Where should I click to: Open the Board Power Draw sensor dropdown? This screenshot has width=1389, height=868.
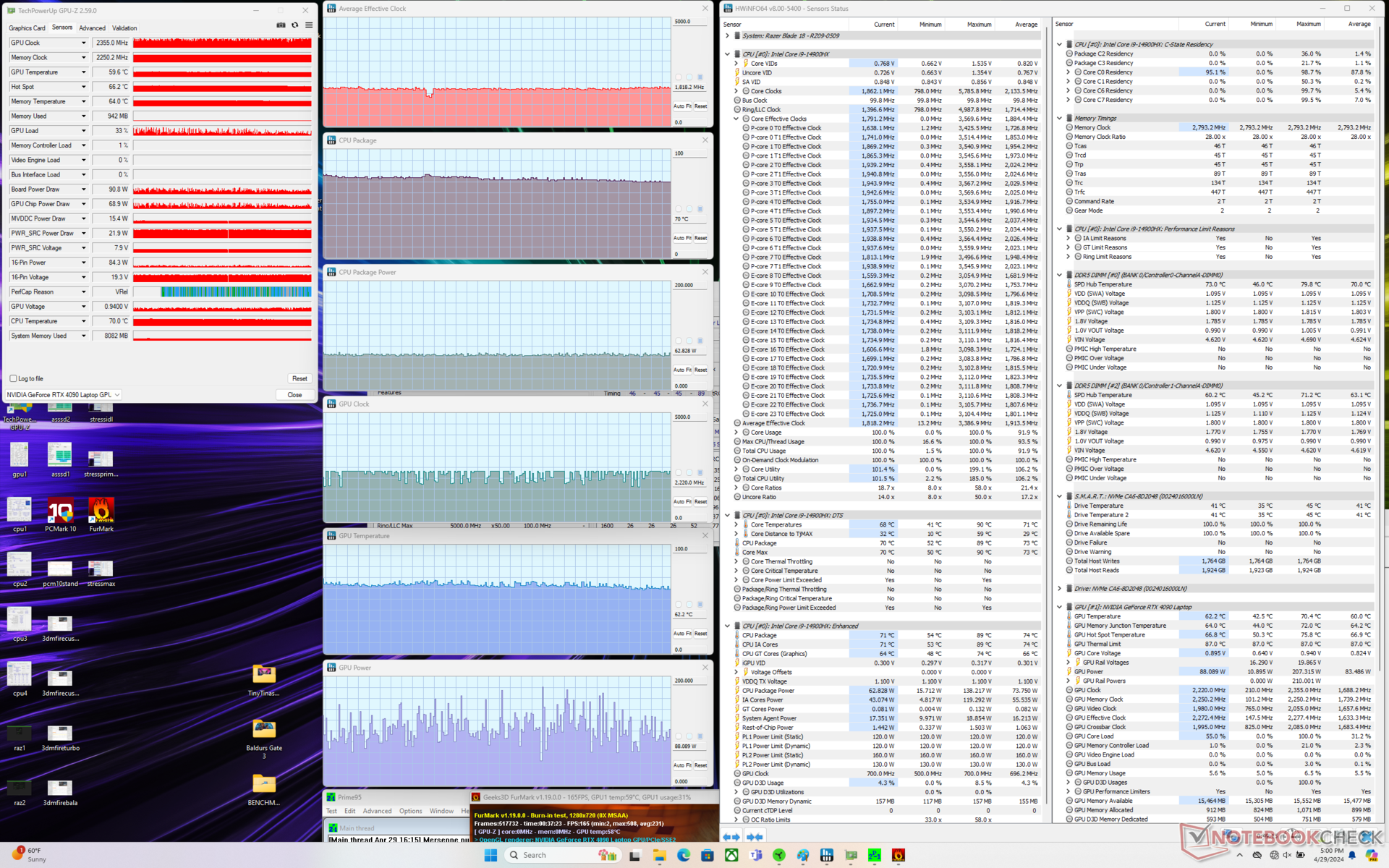[83, 190]
